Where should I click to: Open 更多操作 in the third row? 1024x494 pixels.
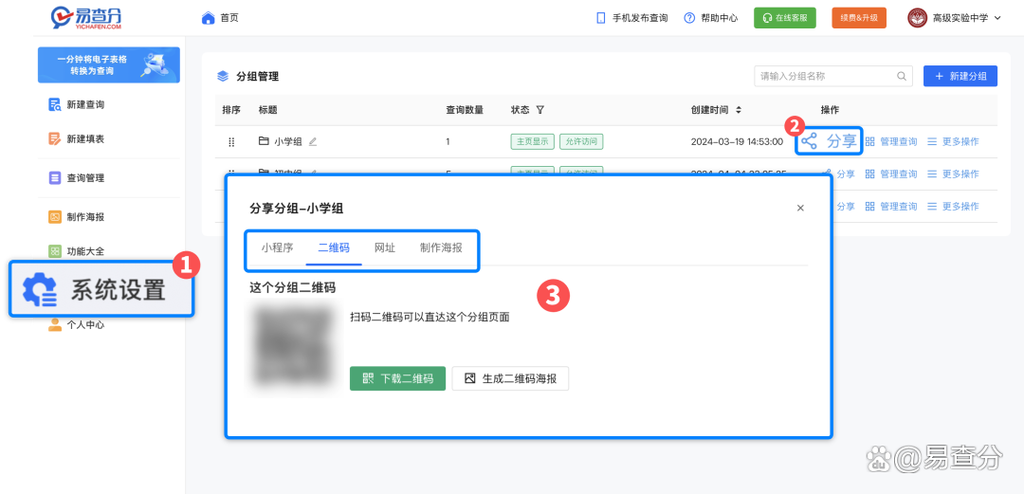tap(953, 206)
